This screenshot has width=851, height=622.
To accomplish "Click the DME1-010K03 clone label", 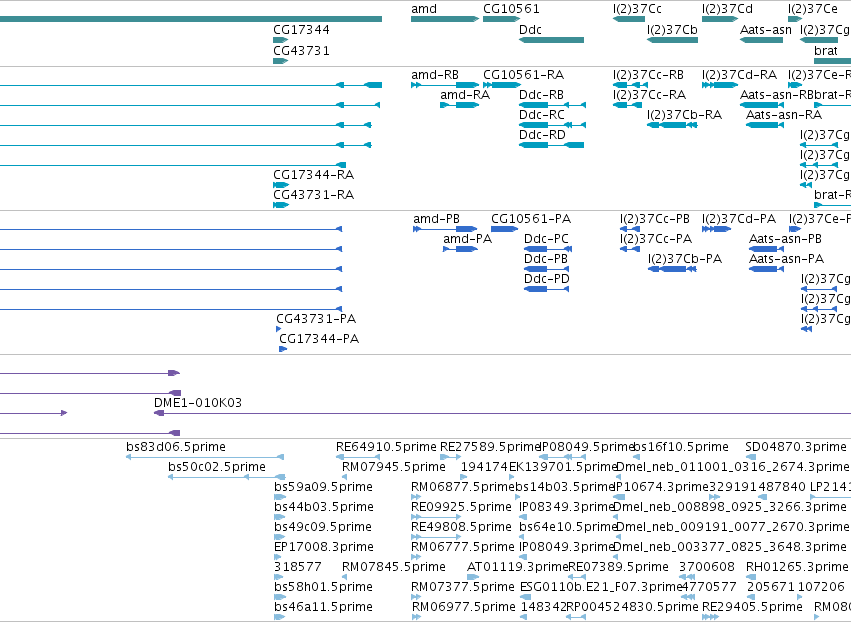I will pyautogui.click(x=198, y=403).
